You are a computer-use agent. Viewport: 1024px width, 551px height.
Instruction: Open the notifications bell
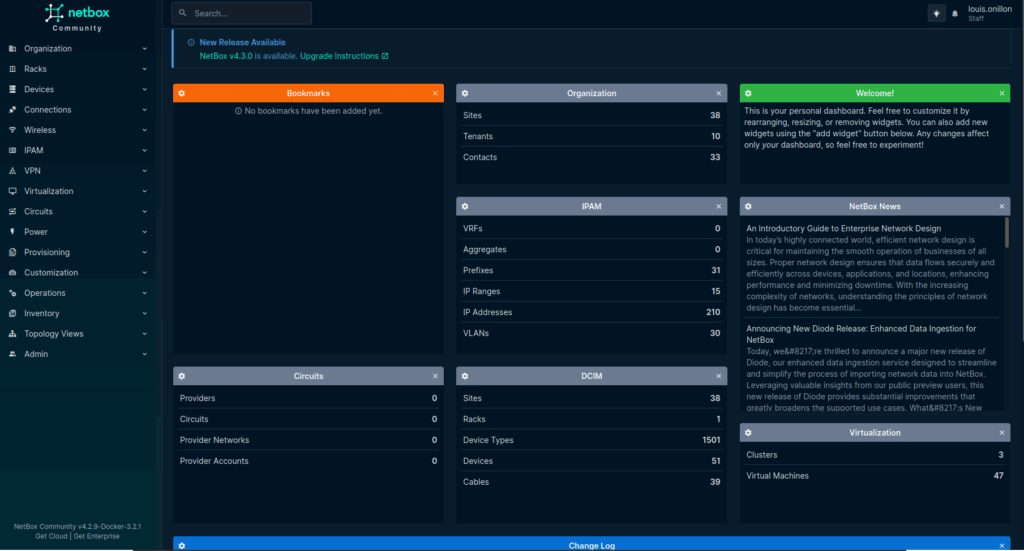point(955,14)
